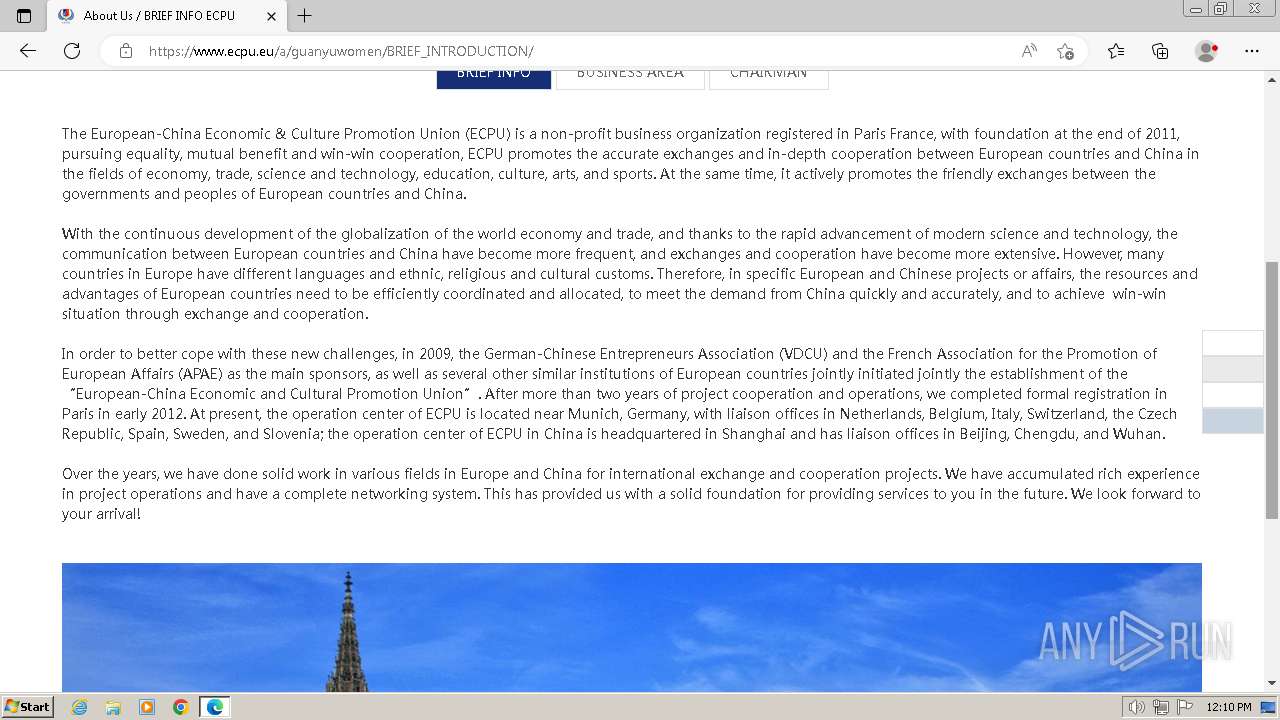This screenshot has height=720, width=1280.
Task: Switch to the CHAIRMAN tab
Action: 769,76
